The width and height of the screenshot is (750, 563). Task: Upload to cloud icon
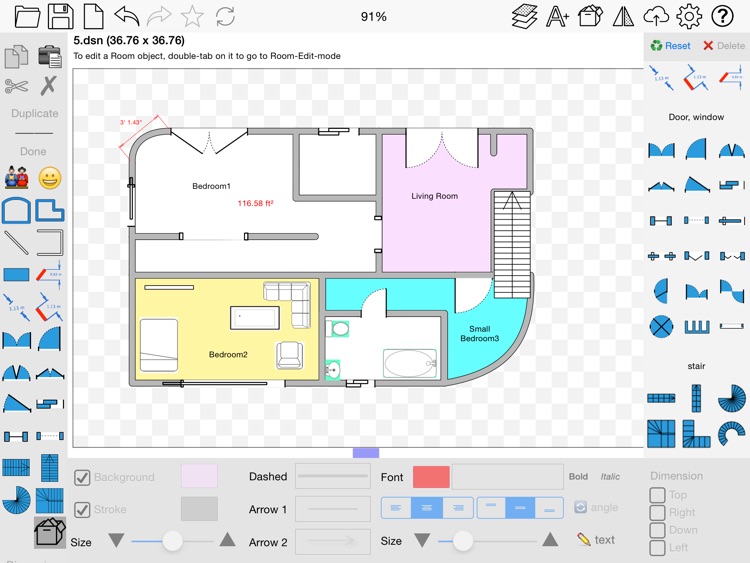point(656,17)
